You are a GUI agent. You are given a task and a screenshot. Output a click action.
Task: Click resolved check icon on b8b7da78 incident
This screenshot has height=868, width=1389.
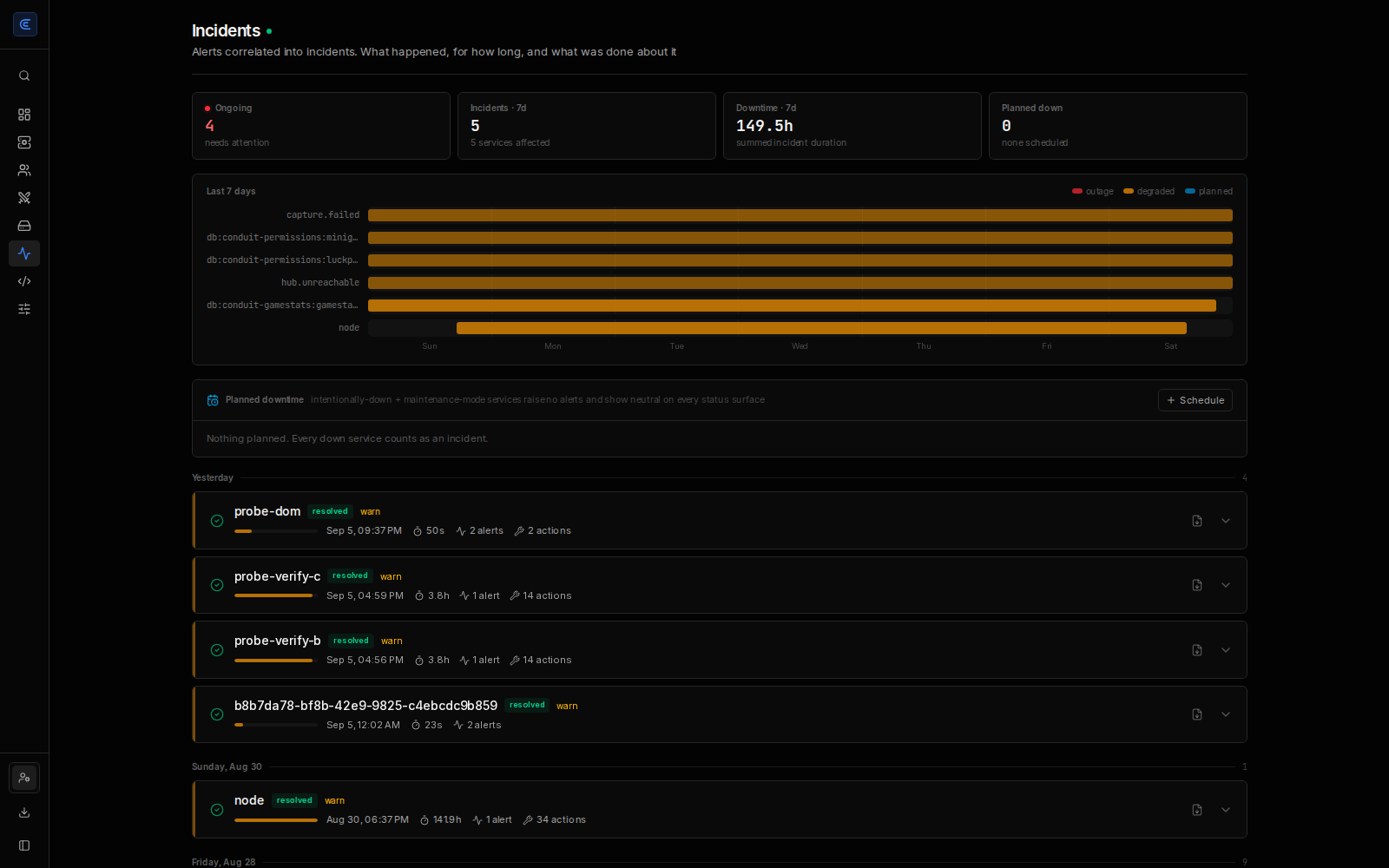pyautogui.click(x=217, y=714)
